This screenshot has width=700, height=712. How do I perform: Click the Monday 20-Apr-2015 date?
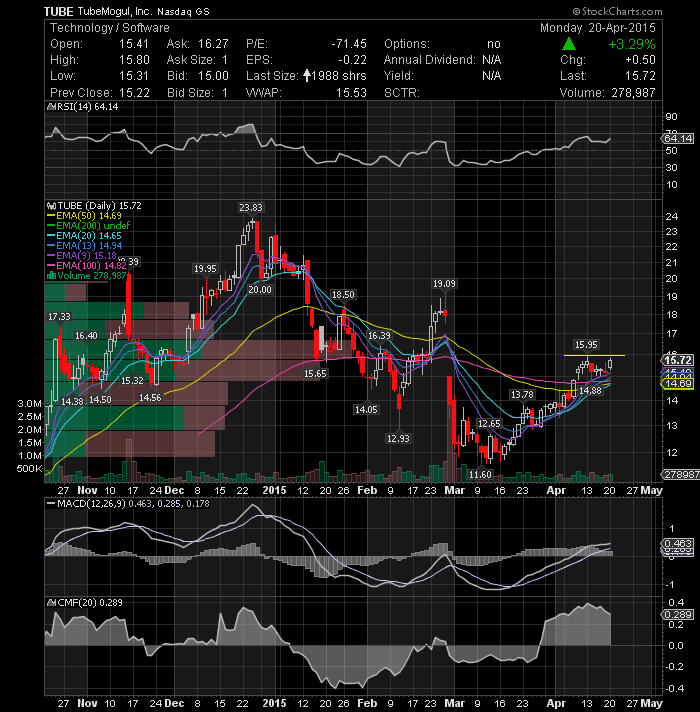[598, 28]
